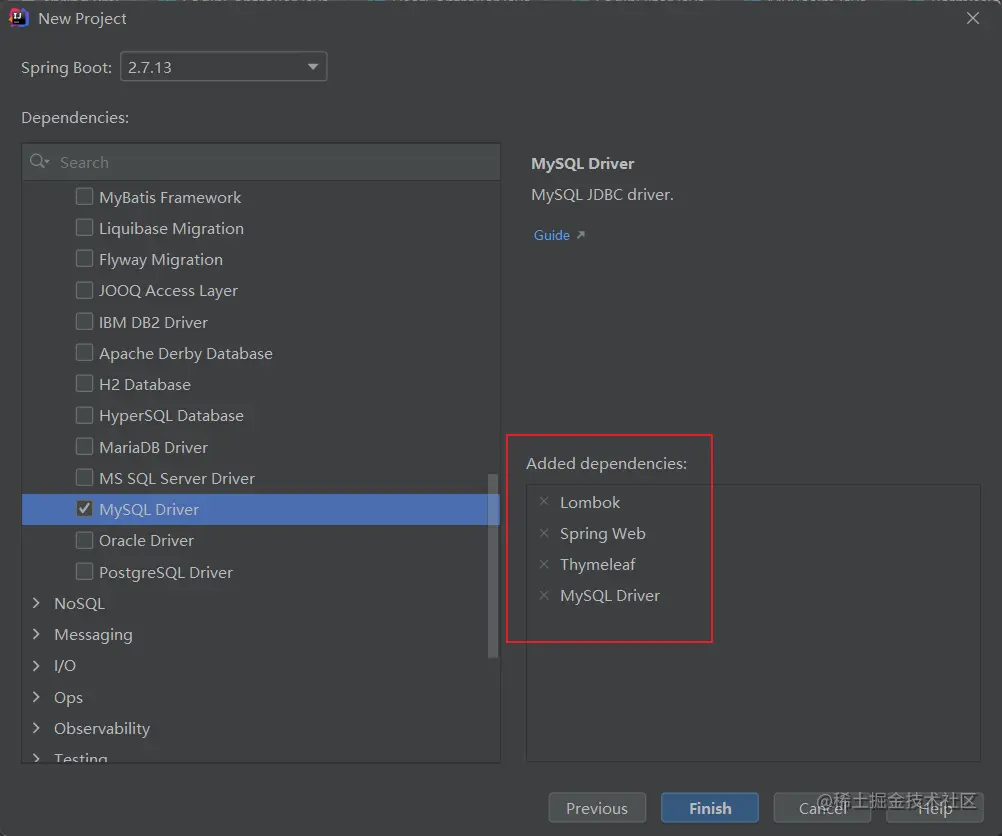Click the NoSQL category label
1002x836 pixels.
(x=79, y=603)
